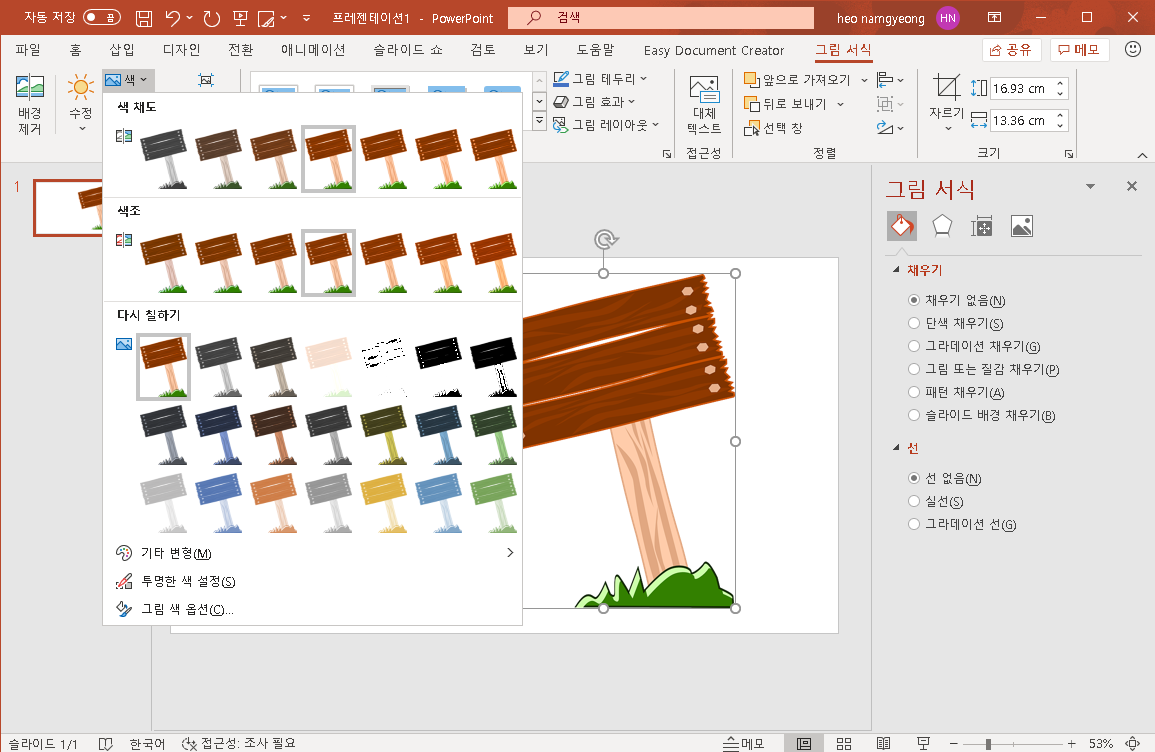Select Pattern fill (패턴 채우기) radio button
Image resolution: width=1155 pixels, height=752 pixels.
coord(914,392)
